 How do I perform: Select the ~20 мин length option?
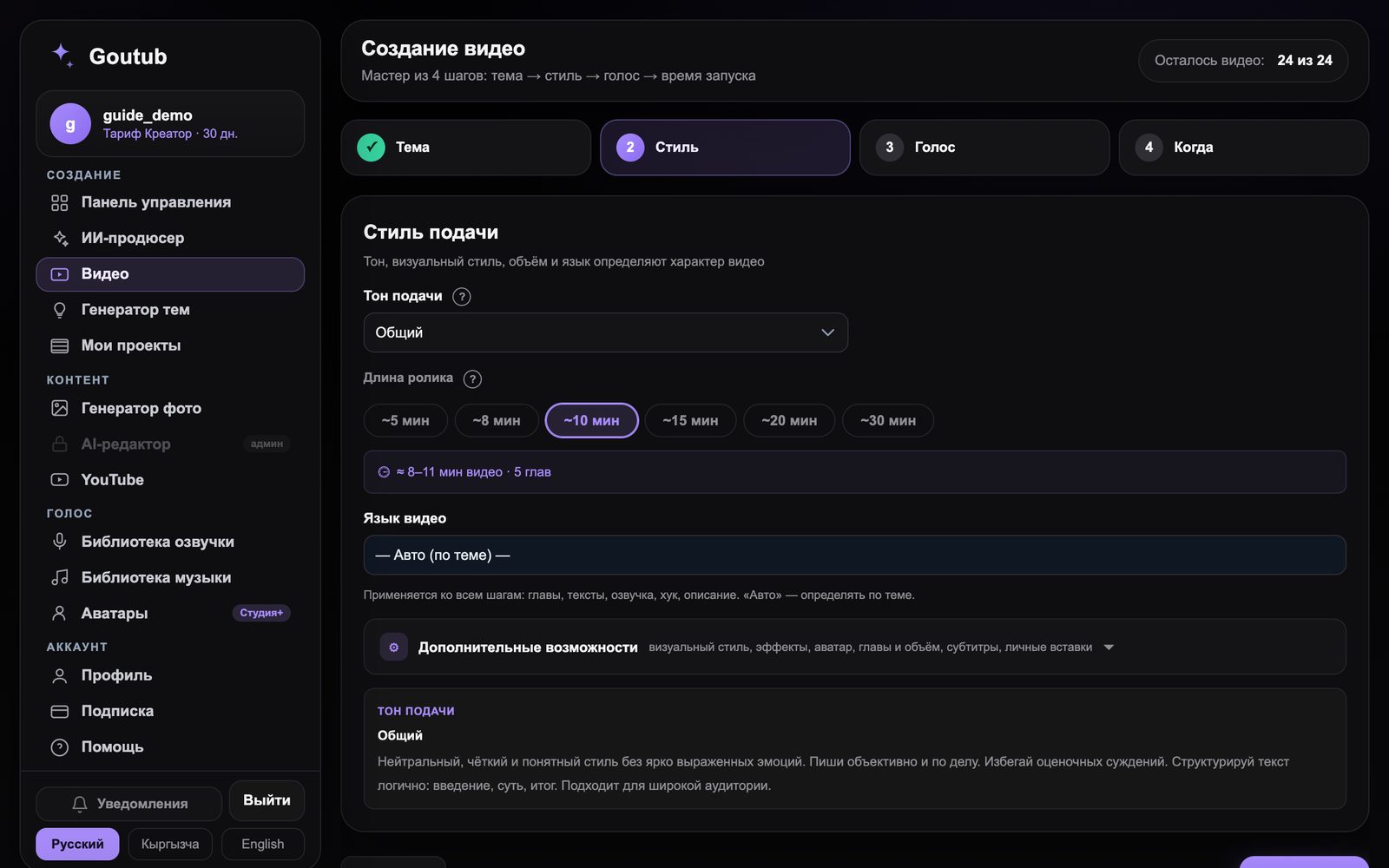tap(789, 420)
